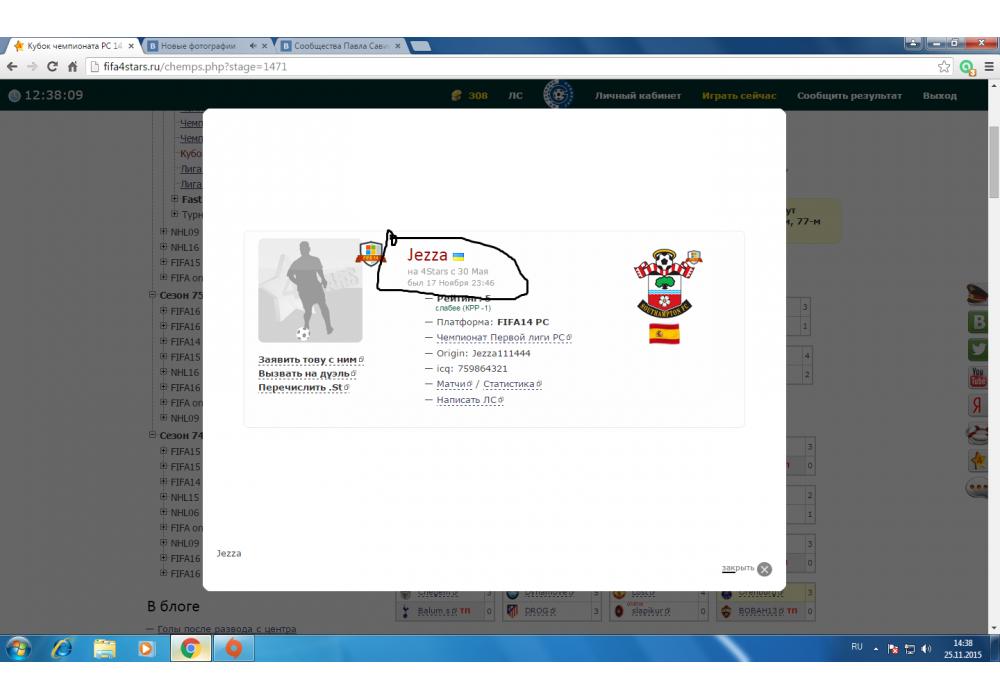
Task: Open the Матчи link
Action: [x=454, y=384]
